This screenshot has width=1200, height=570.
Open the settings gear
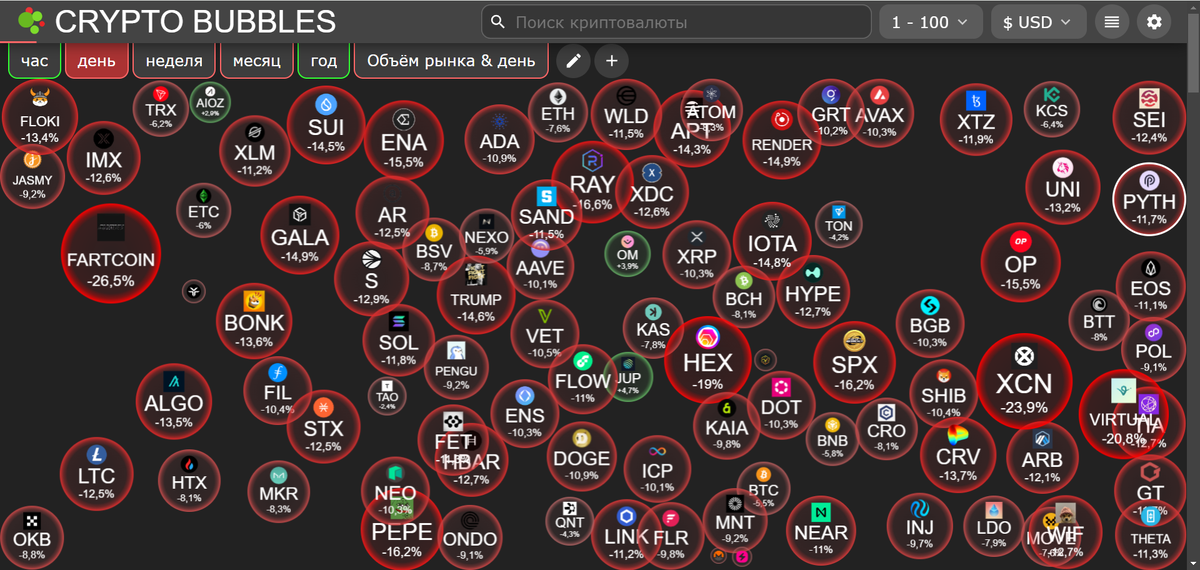pyautogui.click(x=1154, y=21)
